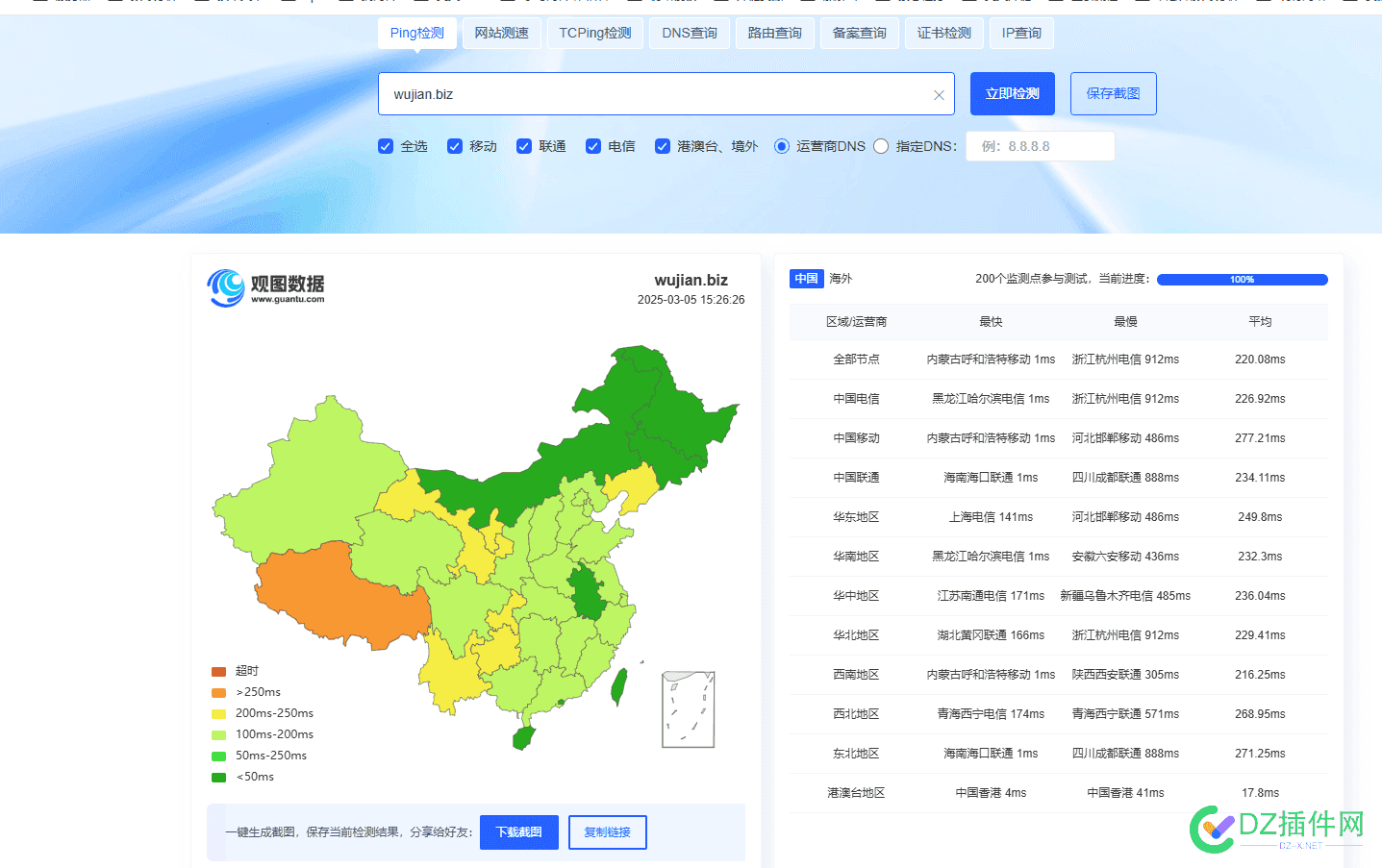The width and height of the screenshot is (1382, 868).
Task: Click the 最慢 column header
Action: click(1125, 322)
